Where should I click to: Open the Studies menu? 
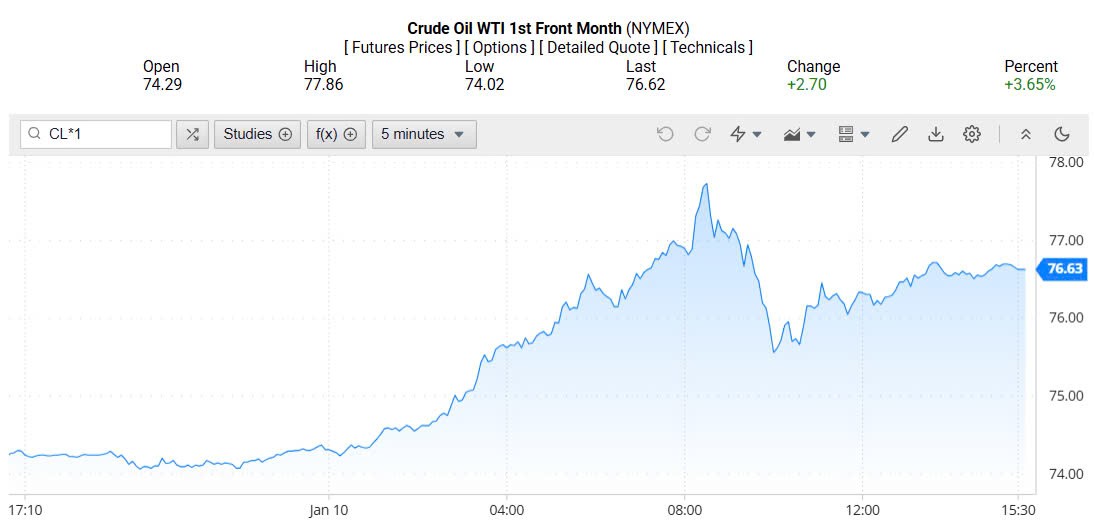point(257,134)
